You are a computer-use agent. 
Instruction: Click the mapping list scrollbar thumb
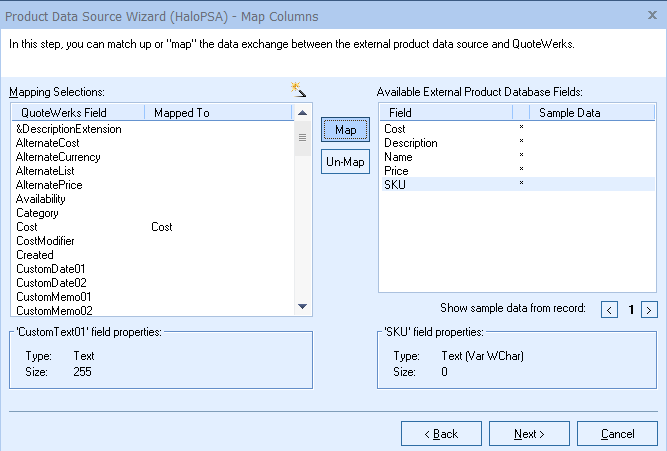click(303, 140)
